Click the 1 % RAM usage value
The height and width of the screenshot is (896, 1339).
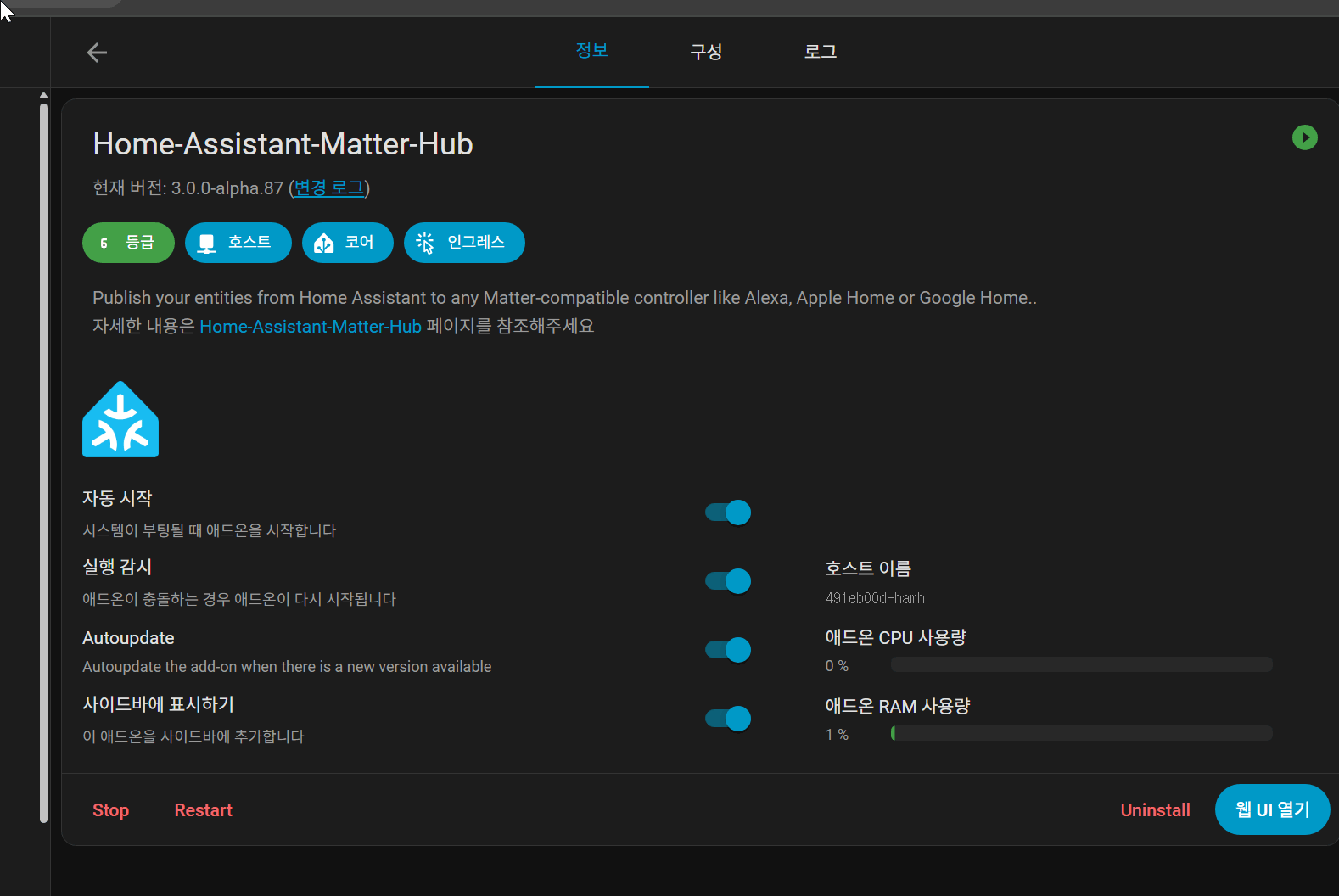837,735
